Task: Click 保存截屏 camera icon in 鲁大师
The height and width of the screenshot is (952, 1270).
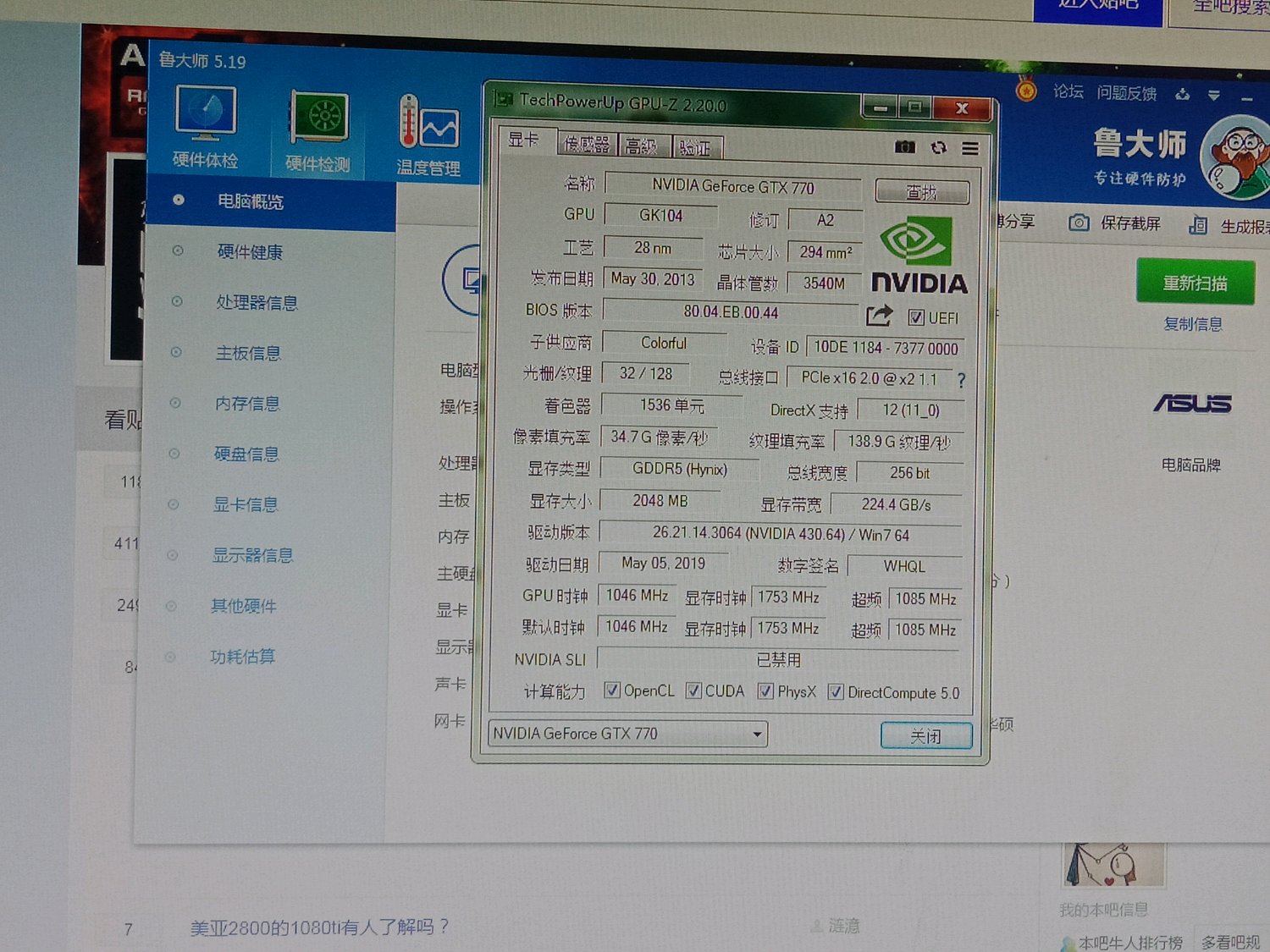Action: tap(1079, 223)
